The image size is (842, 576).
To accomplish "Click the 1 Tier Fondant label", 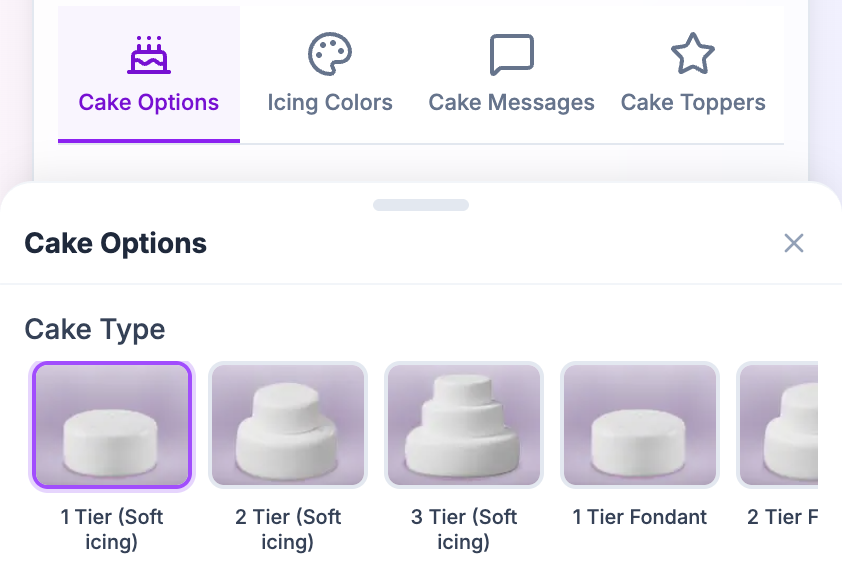I will pos(640,517).
